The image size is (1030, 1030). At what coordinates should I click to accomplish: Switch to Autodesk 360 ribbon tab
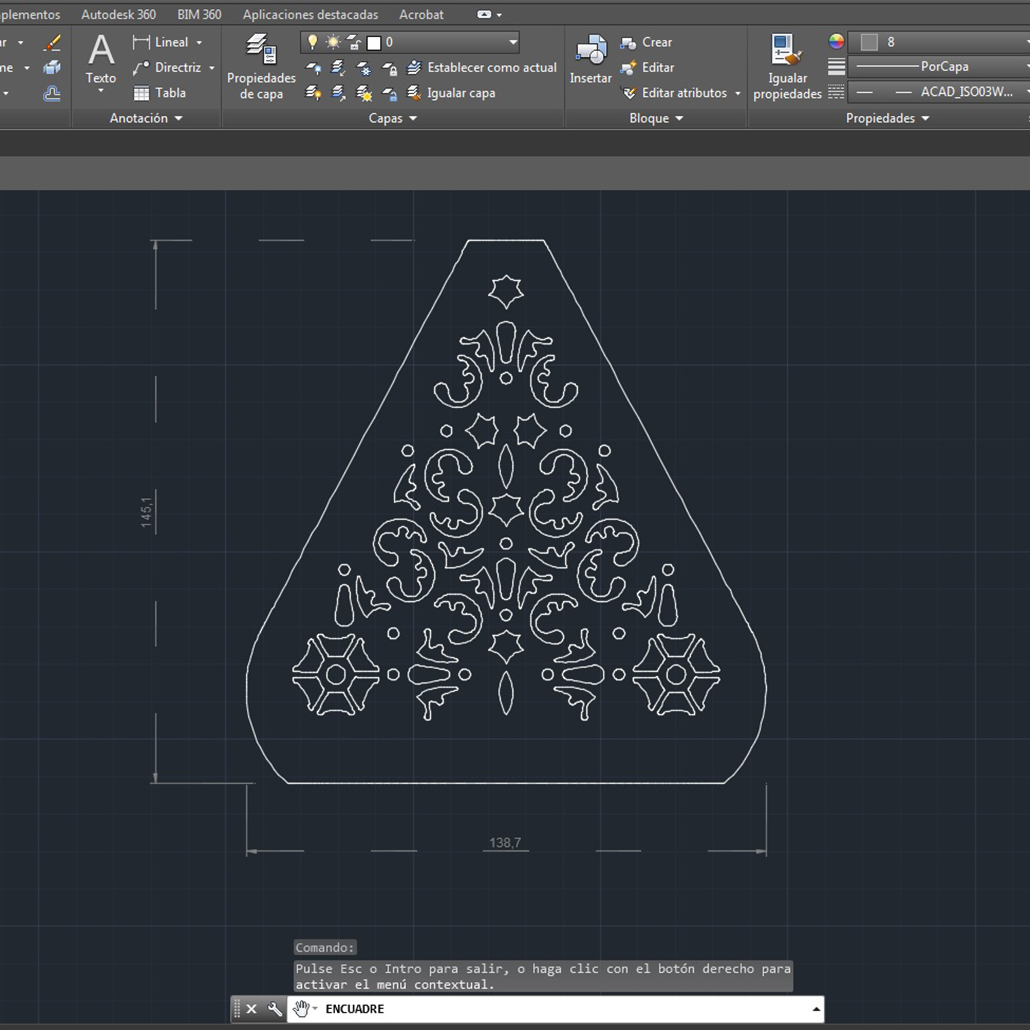click(118, 14)
